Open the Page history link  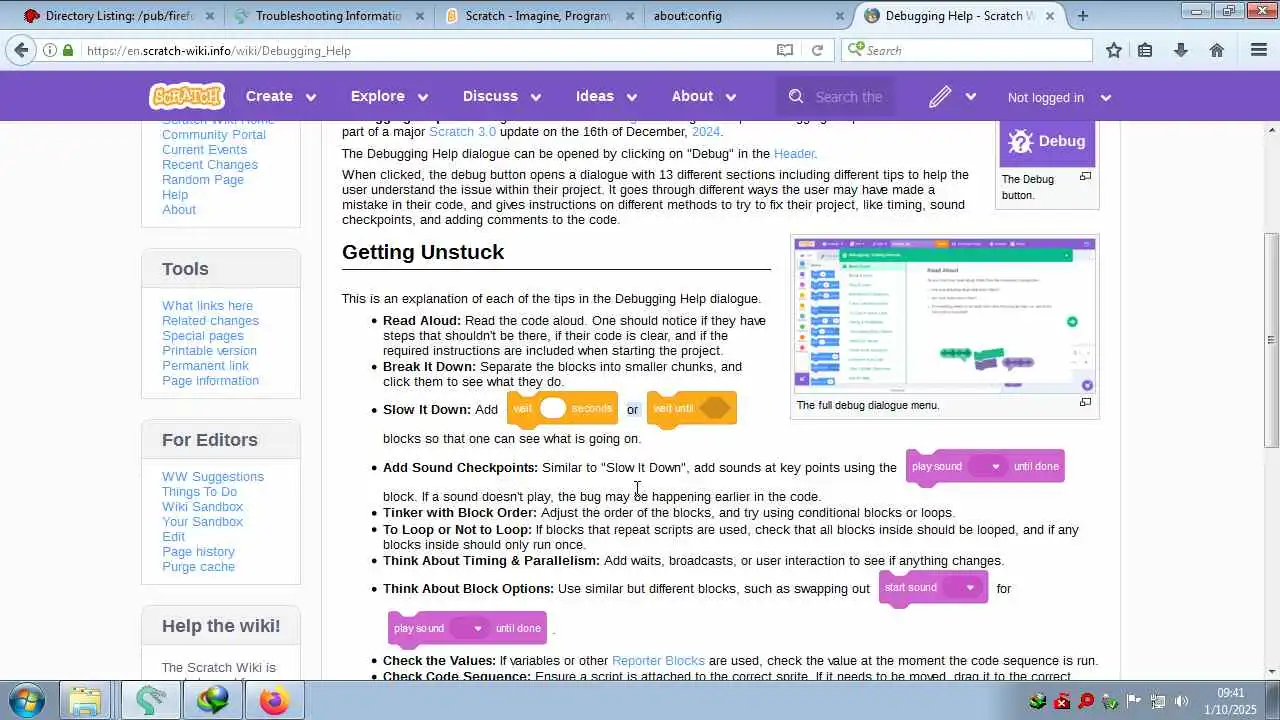pos(198,552)
